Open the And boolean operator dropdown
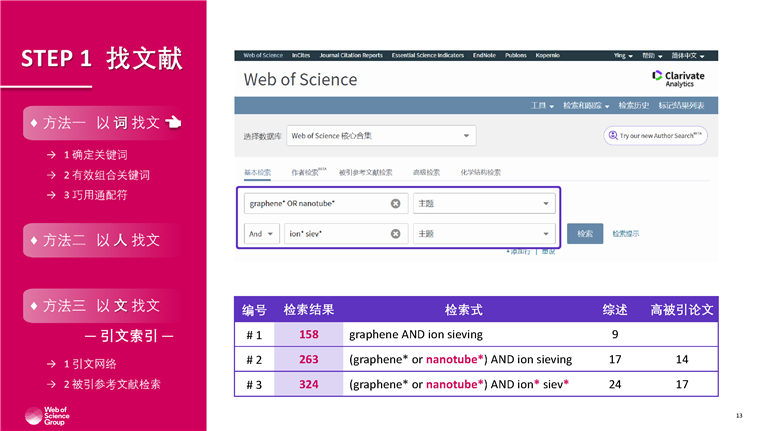The image size is (768, 431). [262, 234]
